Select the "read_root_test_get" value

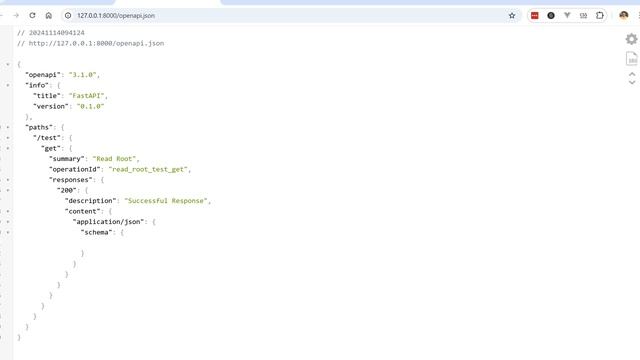[x=148, y=169]
